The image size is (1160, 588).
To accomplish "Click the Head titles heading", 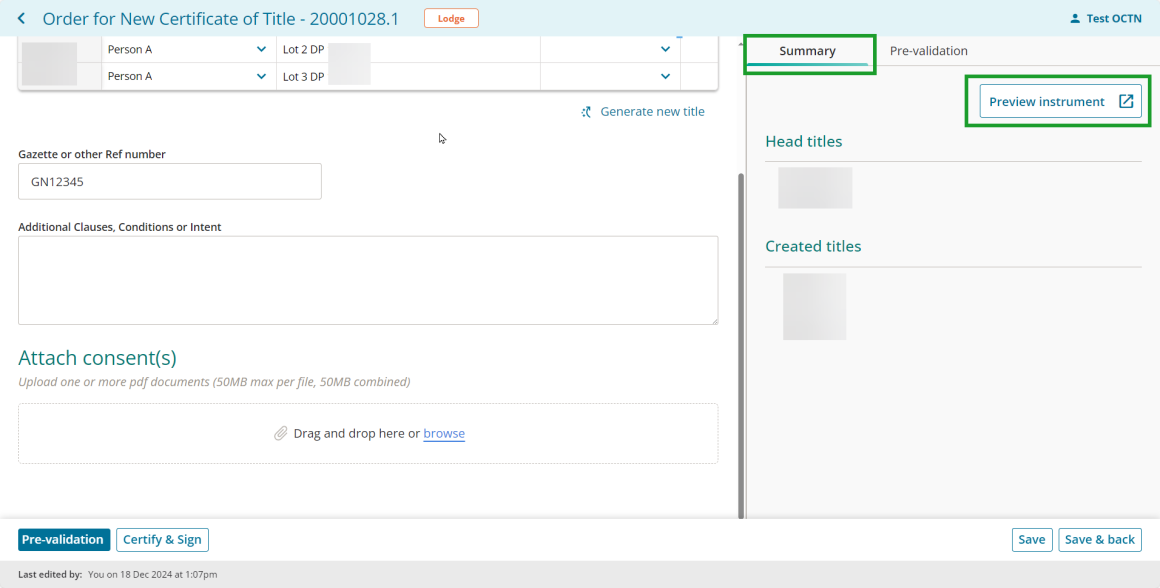I will click(x=803, y=141).
